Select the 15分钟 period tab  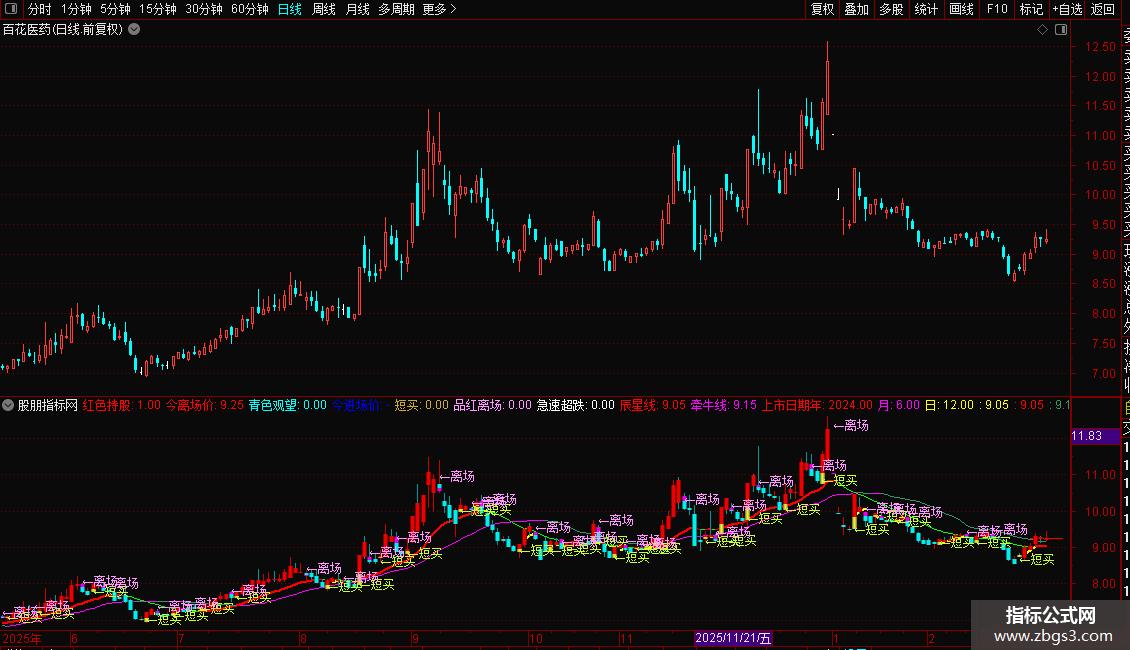point(158,9)
